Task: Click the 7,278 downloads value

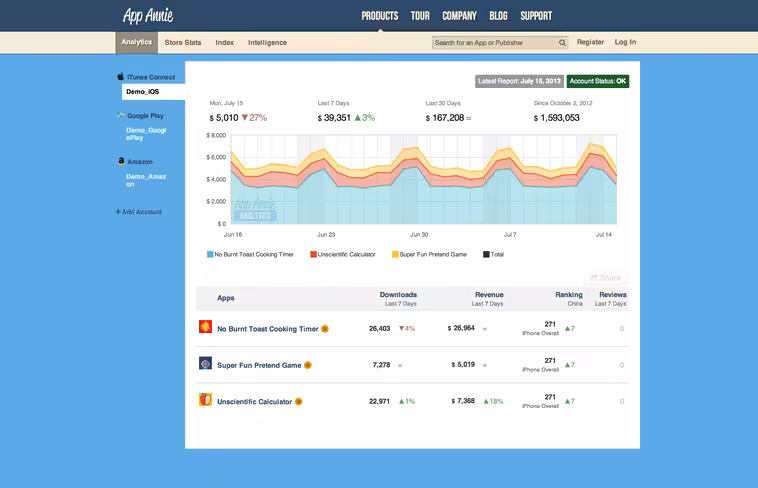Action: (381, 365)
